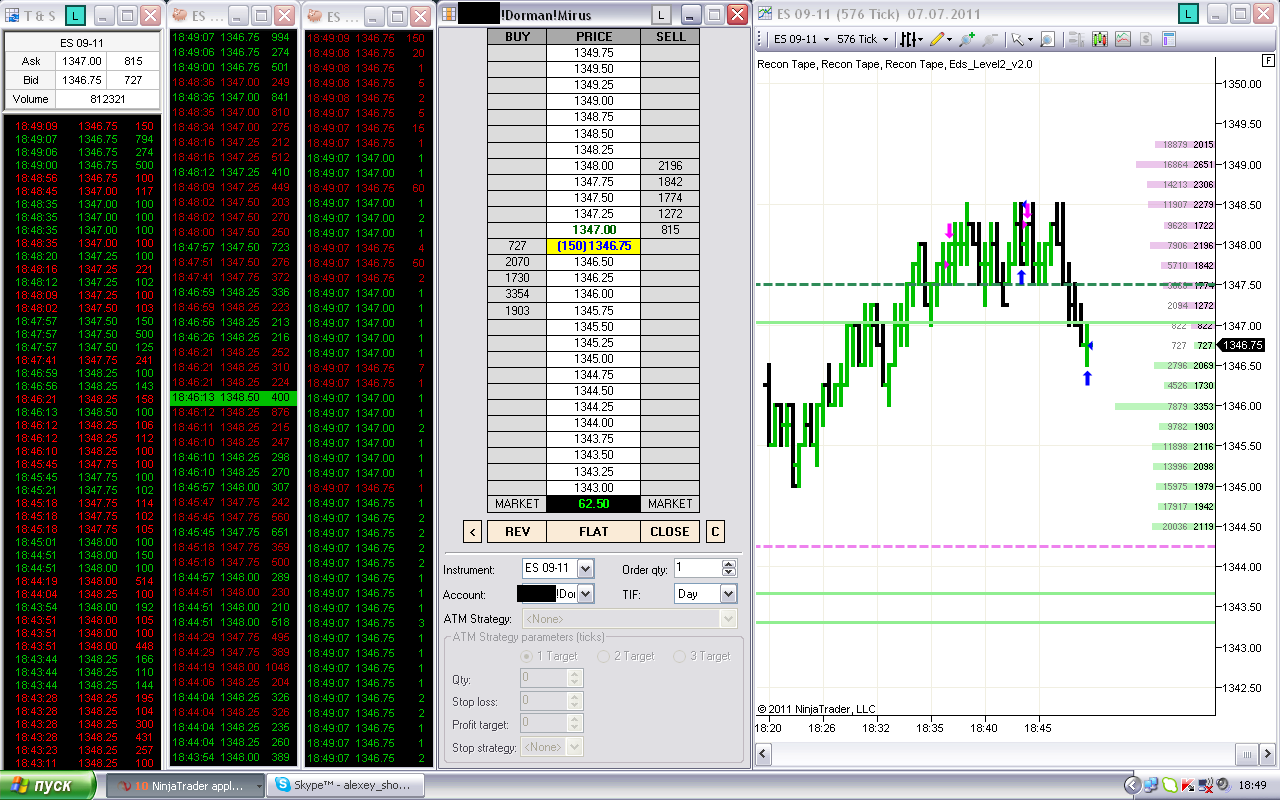
Task: Click the Order qty input field
Action: click(x=697, y=568)
